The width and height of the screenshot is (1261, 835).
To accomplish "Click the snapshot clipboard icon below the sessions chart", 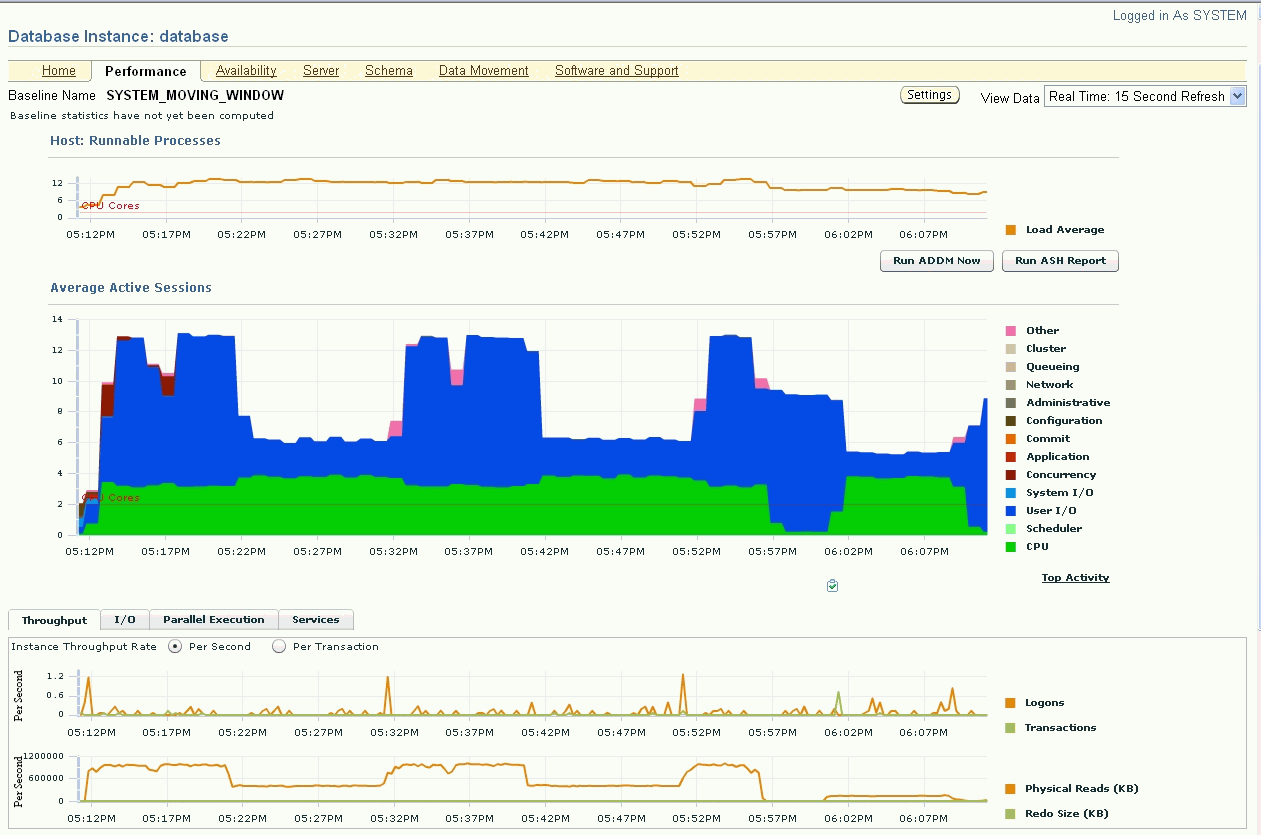I will 832,585.
